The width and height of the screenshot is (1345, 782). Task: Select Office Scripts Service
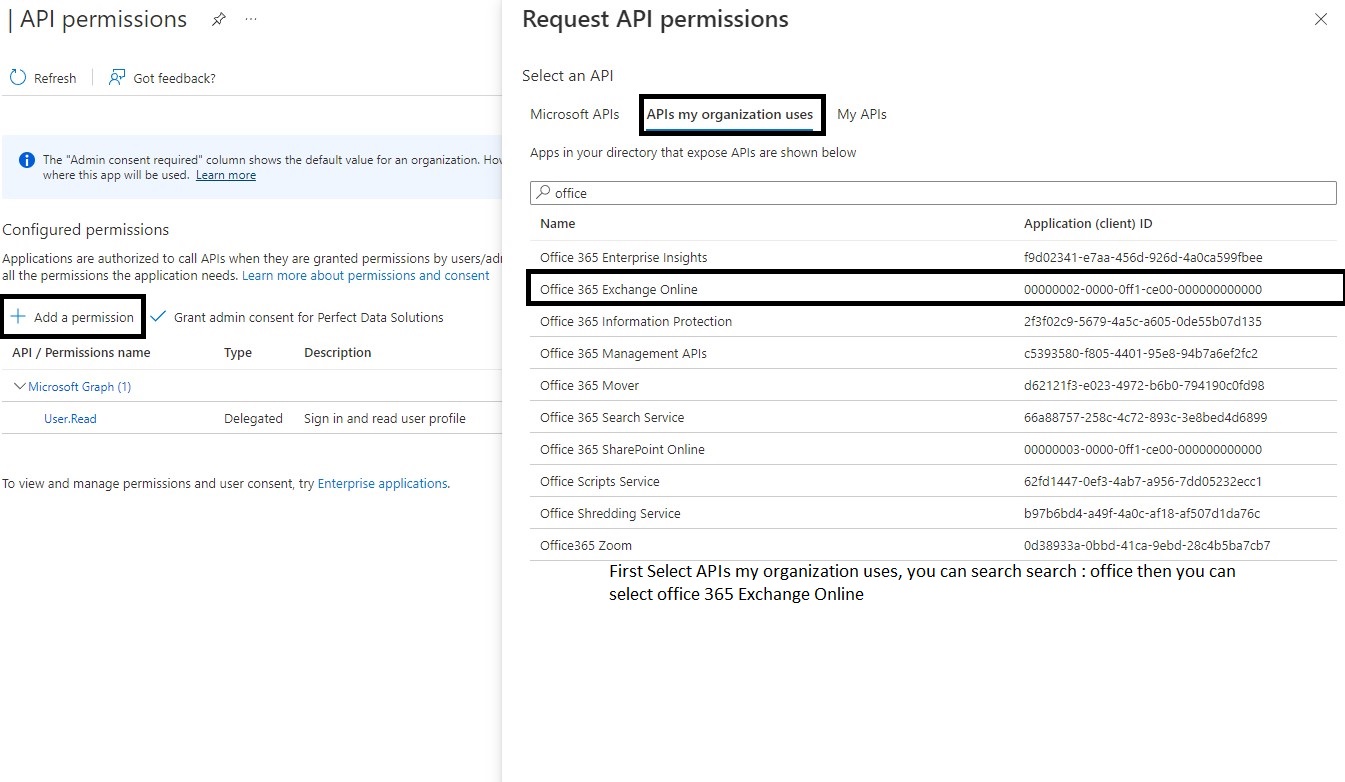coord(933,481)
